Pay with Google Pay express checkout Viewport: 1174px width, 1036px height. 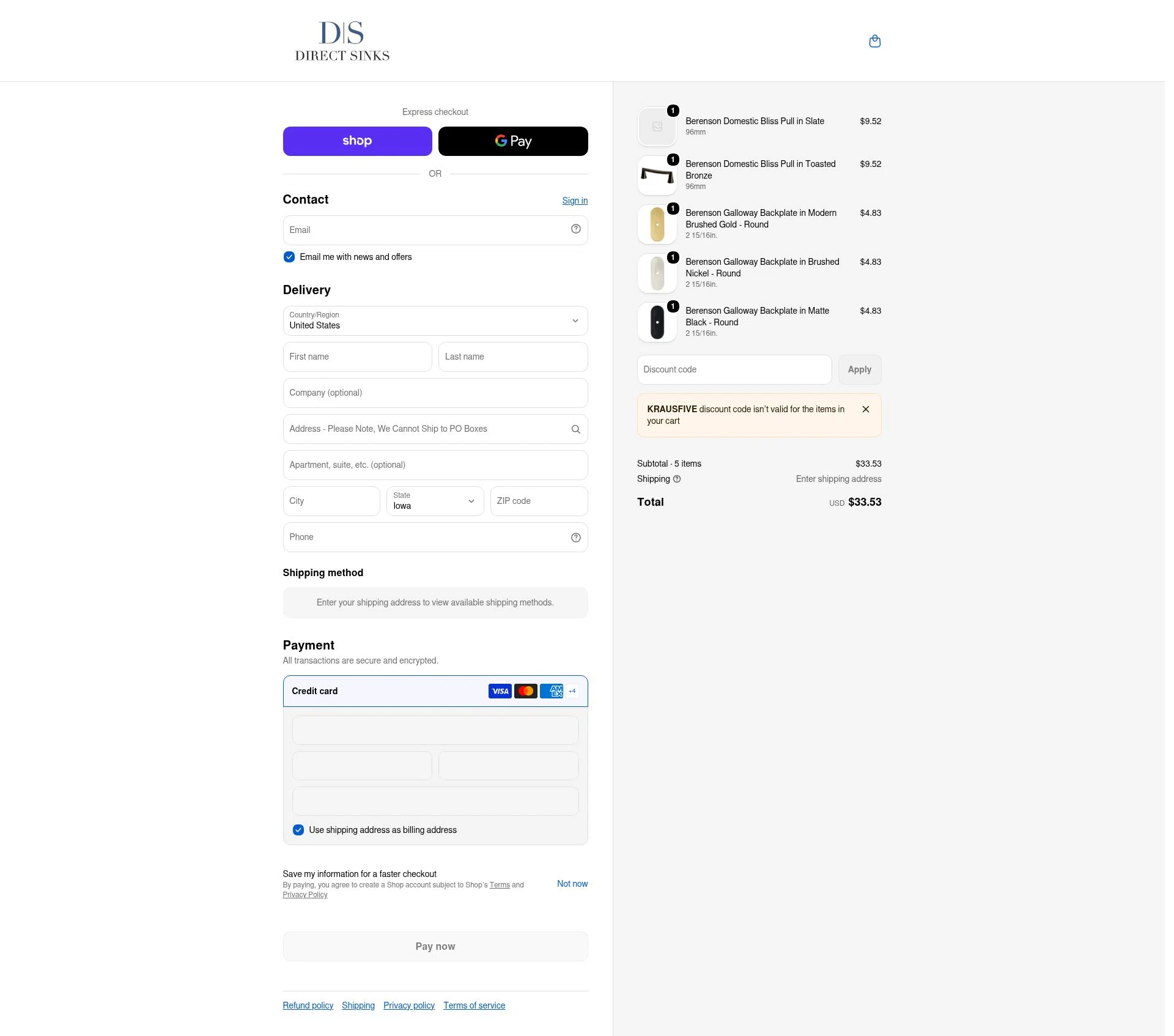click(x=513, y=141)
